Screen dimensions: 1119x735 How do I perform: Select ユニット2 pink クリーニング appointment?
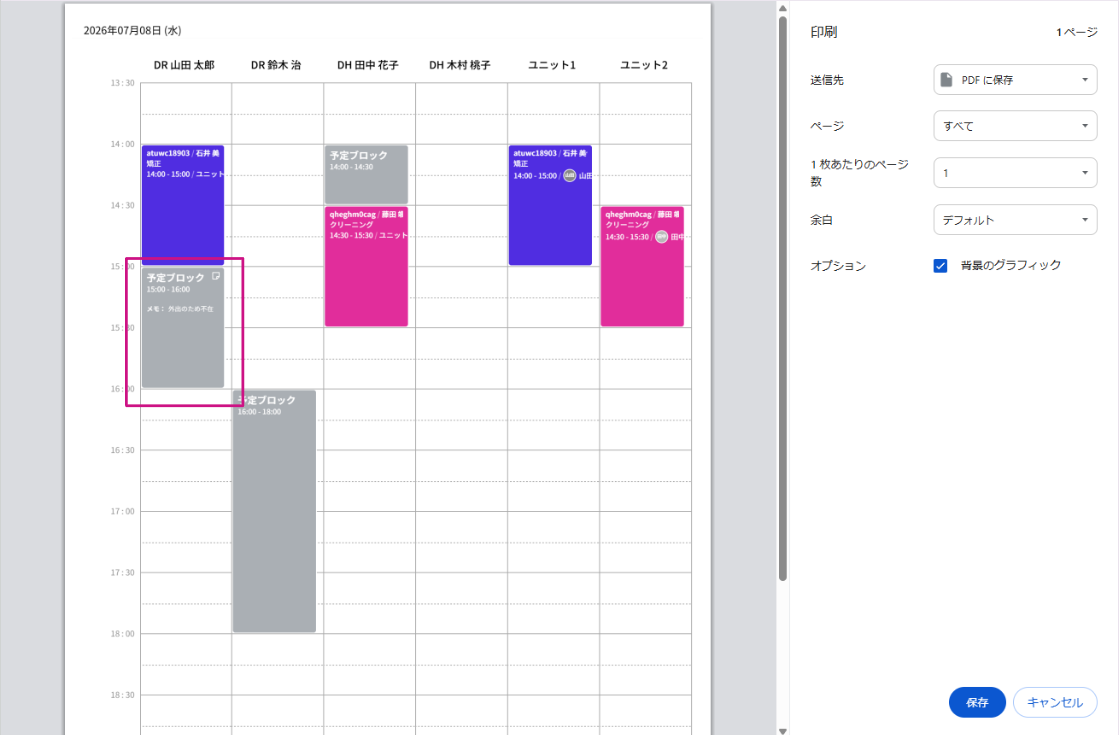[x=642, y=267]
